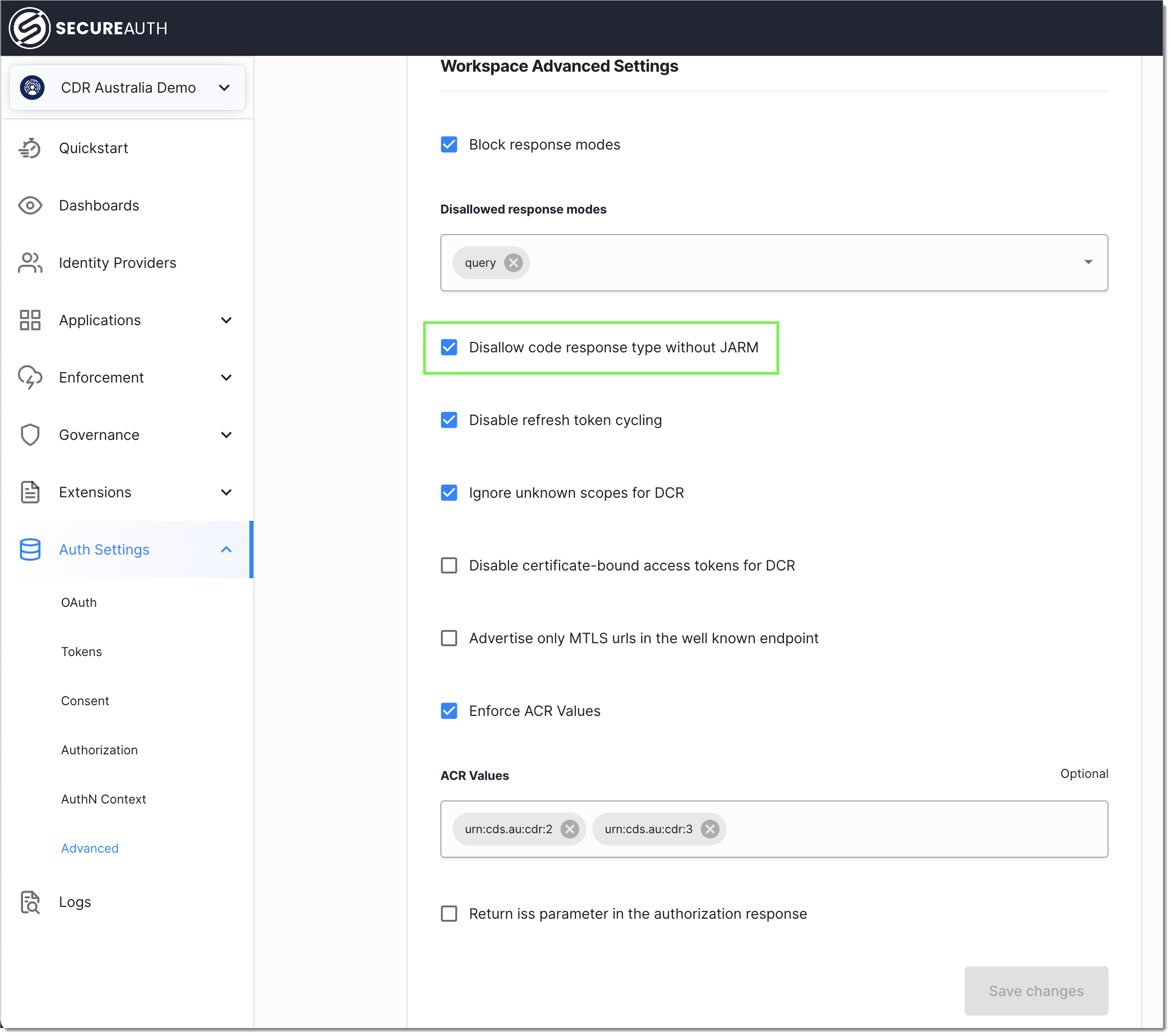
Task: Click the CDR Australia Demo workspace dropdown
Action: click(x=128, y=87)
